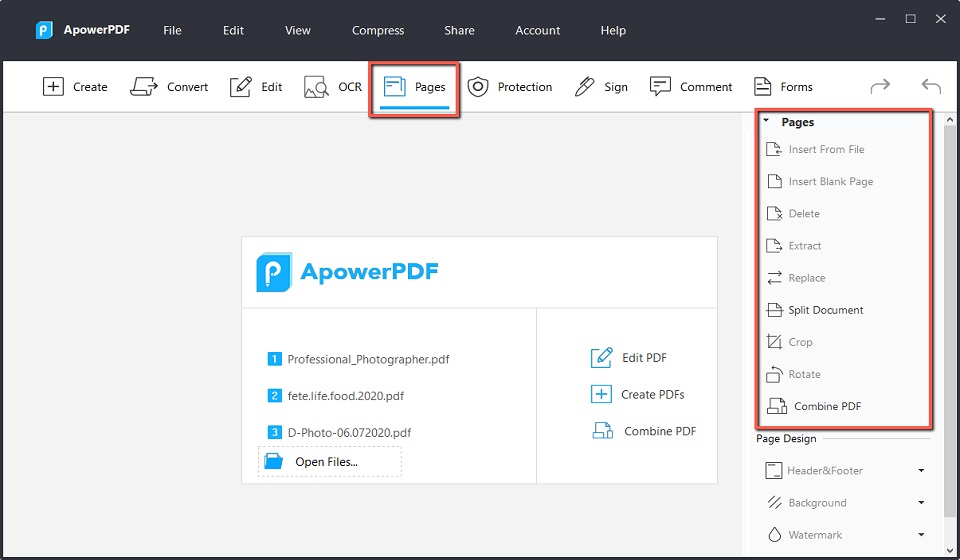Choose Split Document in Pages panel
Viewport: 960px width, 560px height.
pos(825,310)
